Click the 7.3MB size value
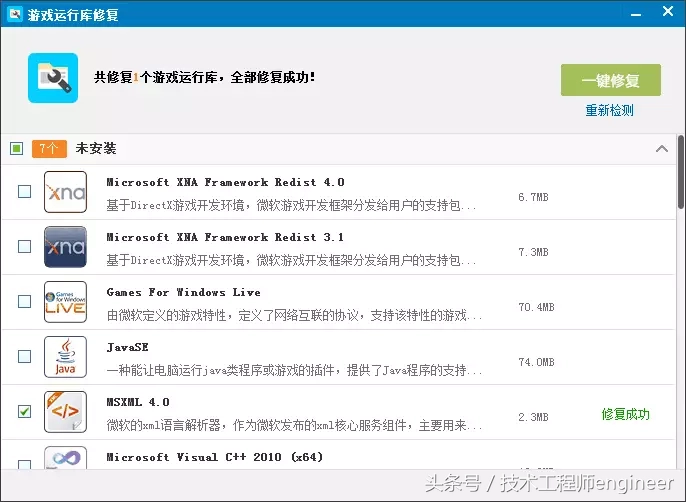Image resolution: width=686 pixels, height=502 pixels. click(533, 253)
